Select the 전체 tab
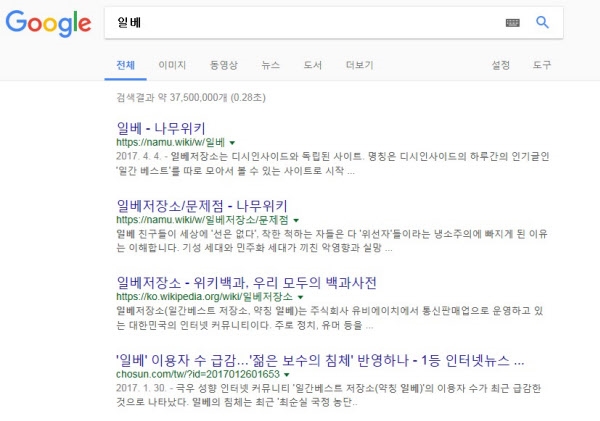The height and width of the screenshot is (421, 600). tap(126, 65)
